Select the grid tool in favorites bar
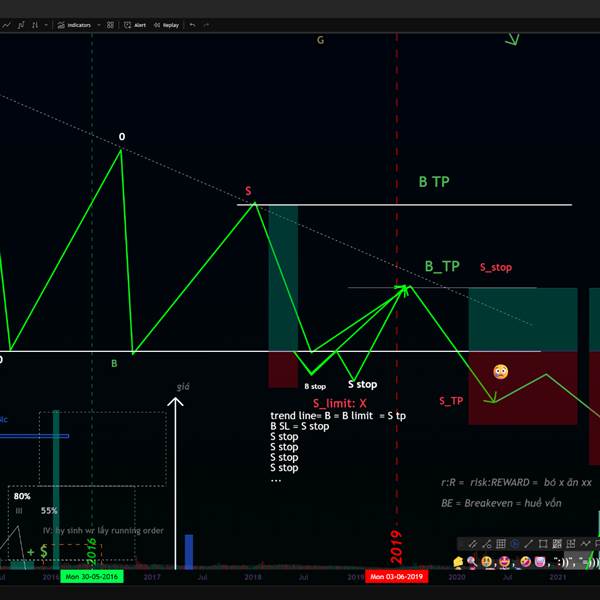This screenshot has width=600, height=600. click(501, 544)
